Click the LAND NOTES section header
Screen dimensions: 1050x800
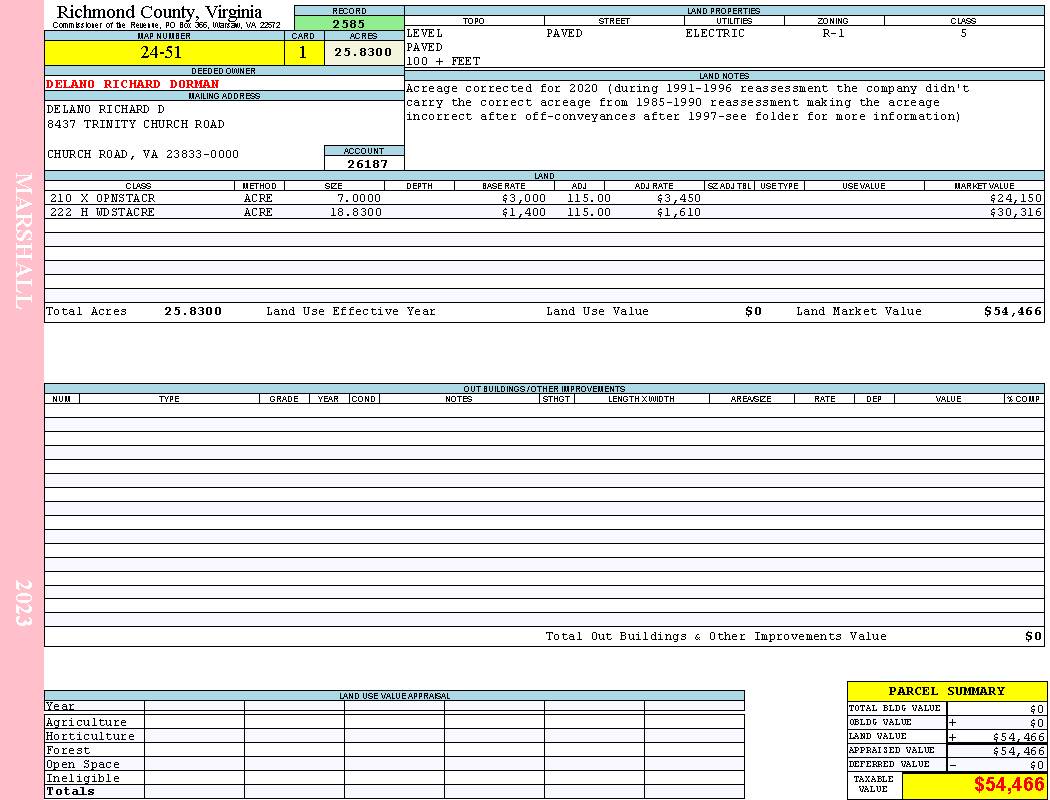(x=724, y=76)
